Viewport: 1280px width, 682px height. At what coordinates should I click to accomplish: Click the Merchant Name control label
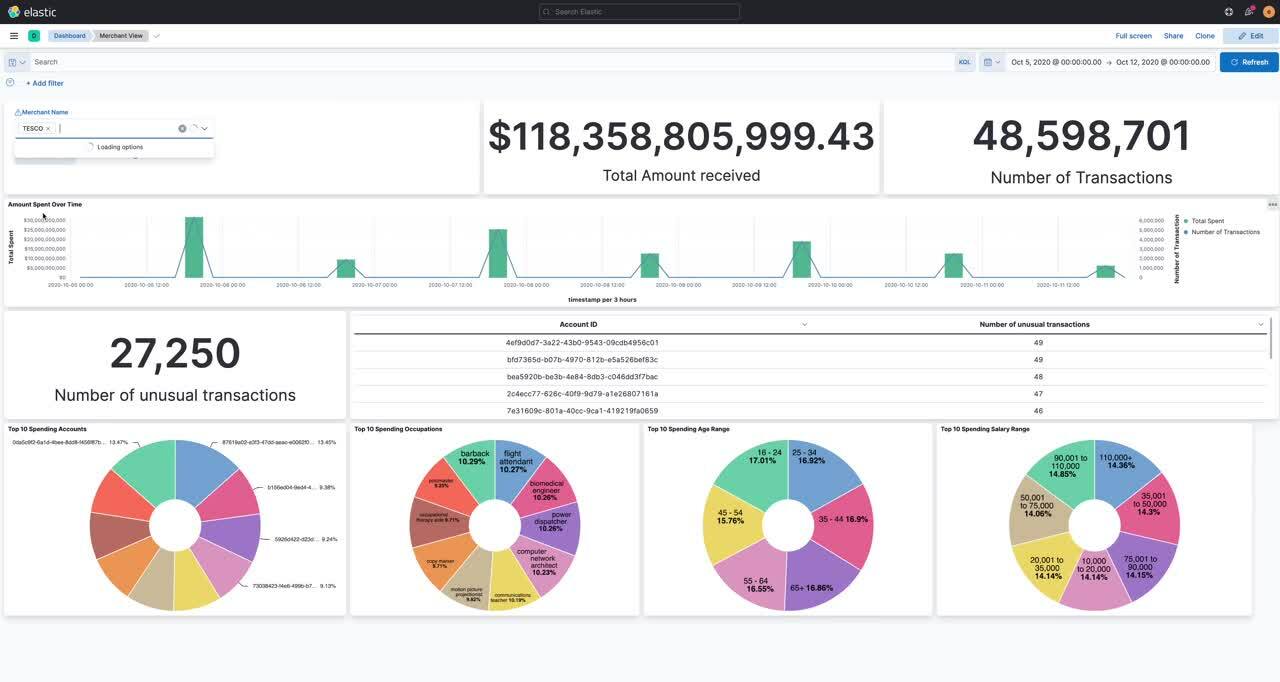pos(45,112)
